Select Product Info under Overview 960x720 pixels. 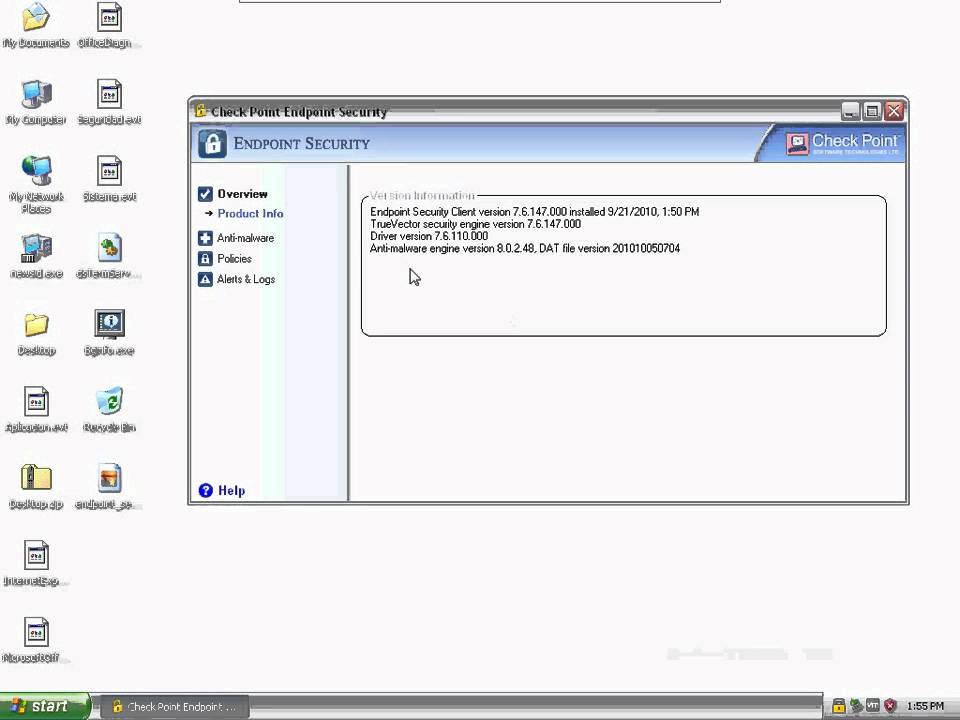250,214
